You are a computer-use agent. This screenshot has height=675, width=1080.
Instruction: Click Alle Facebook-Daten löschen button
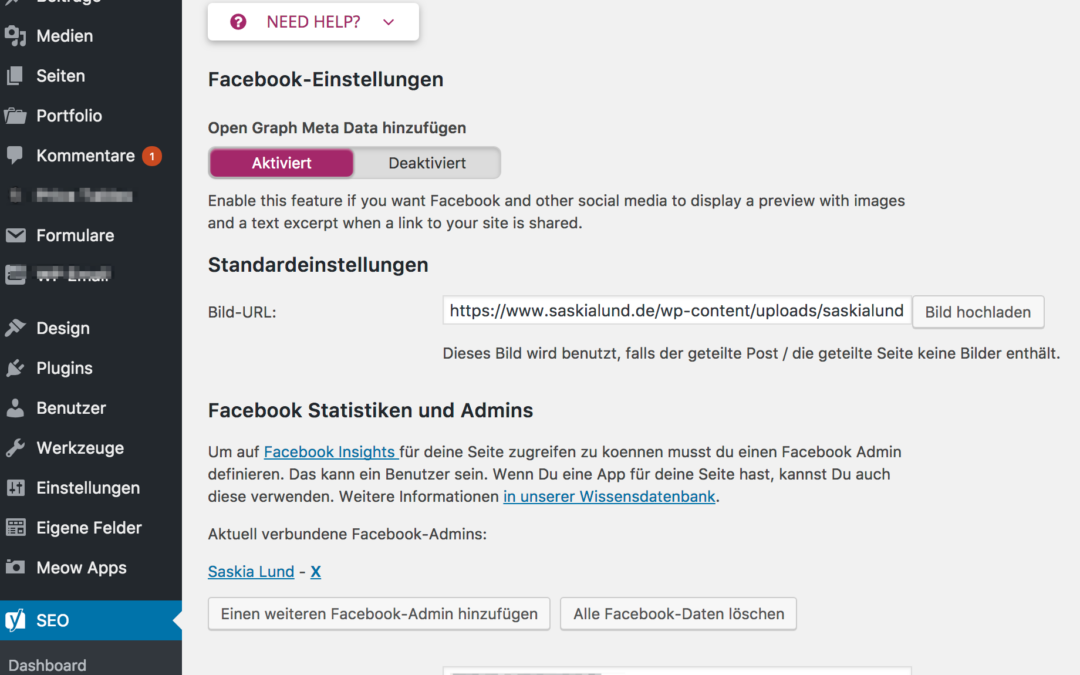point(678,614)
